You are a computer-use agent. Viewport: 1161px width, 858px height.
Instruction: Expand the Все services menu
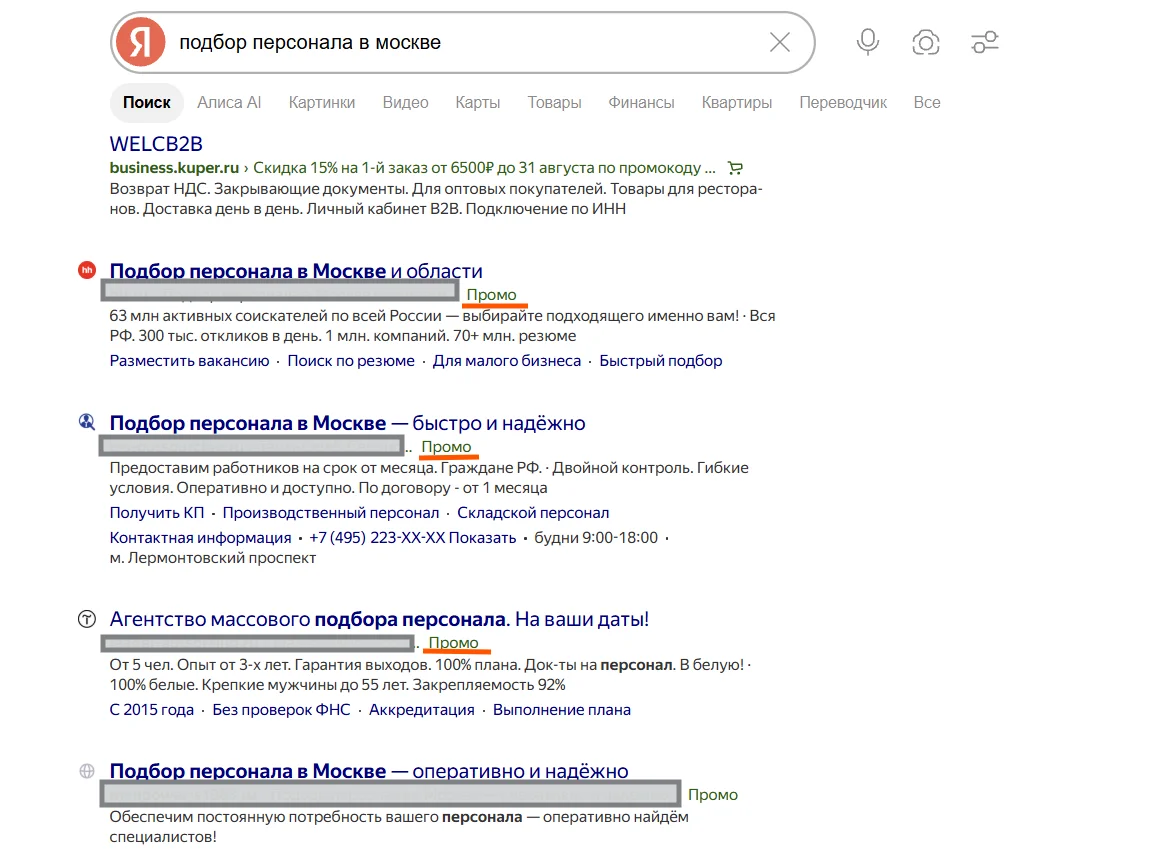927,102
